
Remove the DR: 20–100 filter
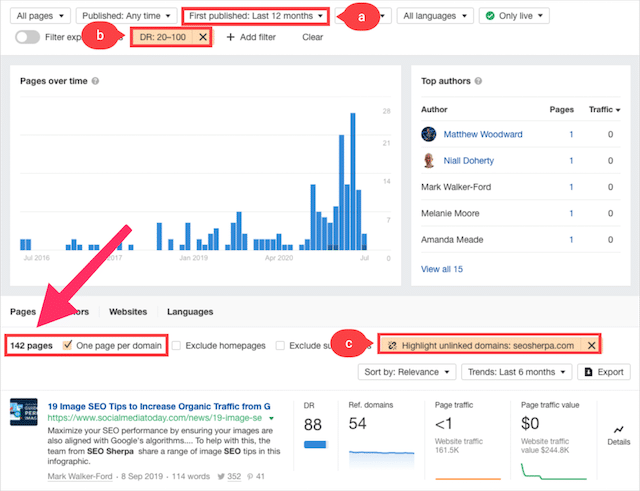point(203,37)
